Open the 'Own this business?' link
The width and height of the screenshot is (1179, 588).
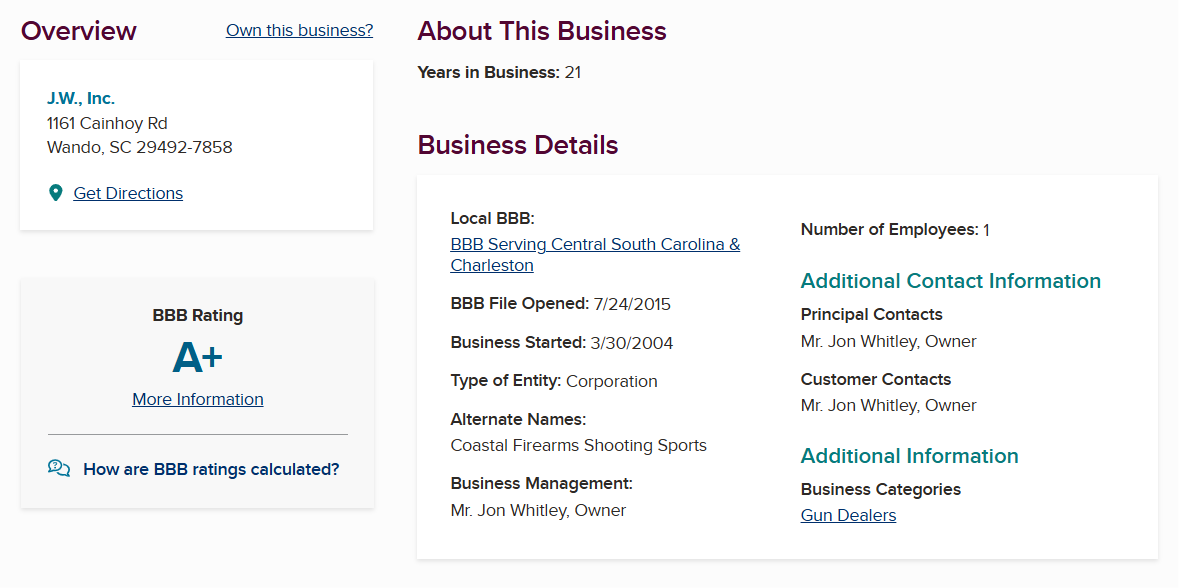[x=299, y=30]
